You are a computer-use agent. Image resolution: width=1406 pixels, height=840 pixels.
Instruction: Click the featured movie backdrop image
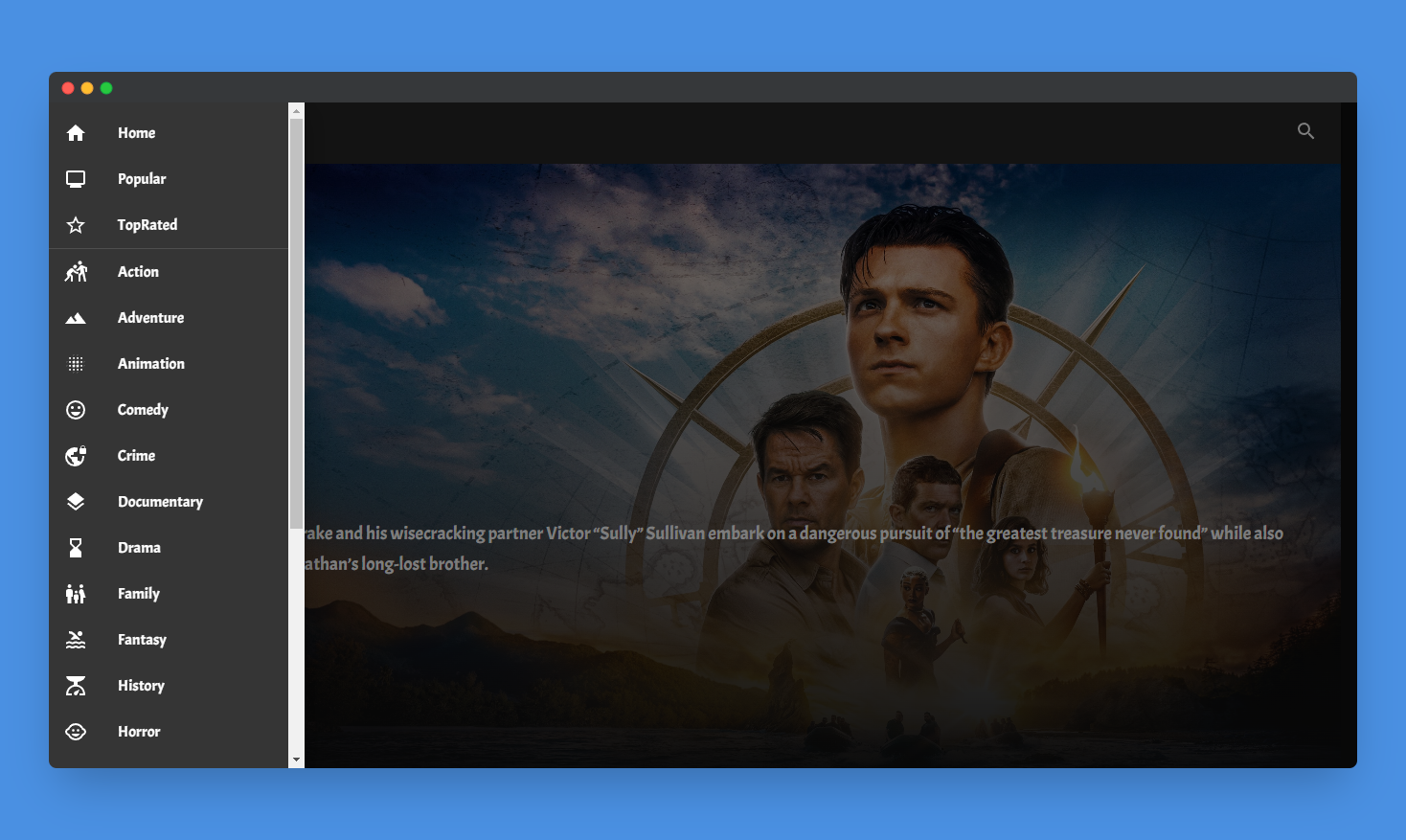(x=823, y=465)
